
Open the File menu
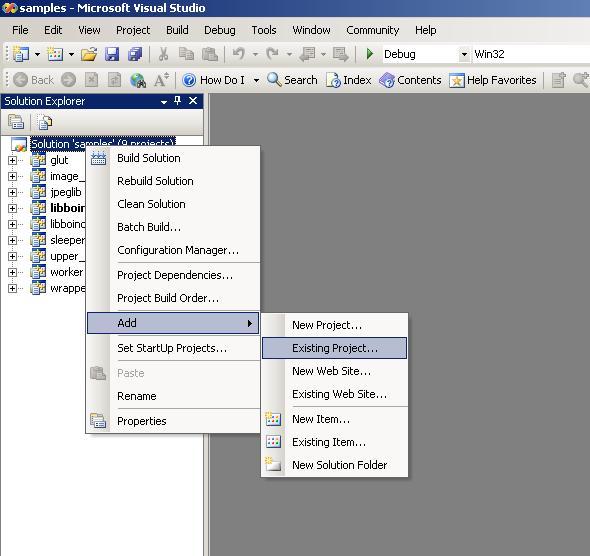pos(20,30)
